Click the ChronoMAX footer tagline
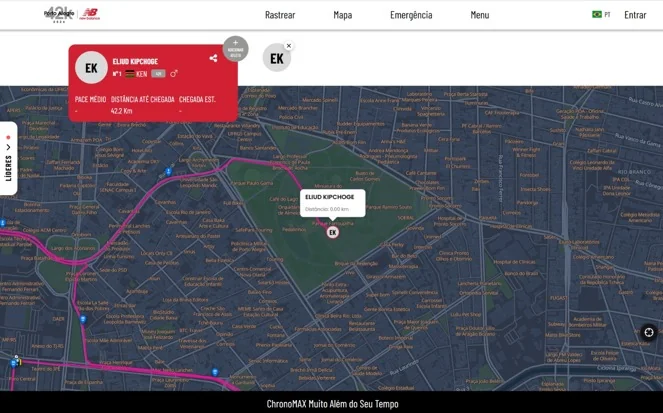663x413 pixels. point(332,404)
